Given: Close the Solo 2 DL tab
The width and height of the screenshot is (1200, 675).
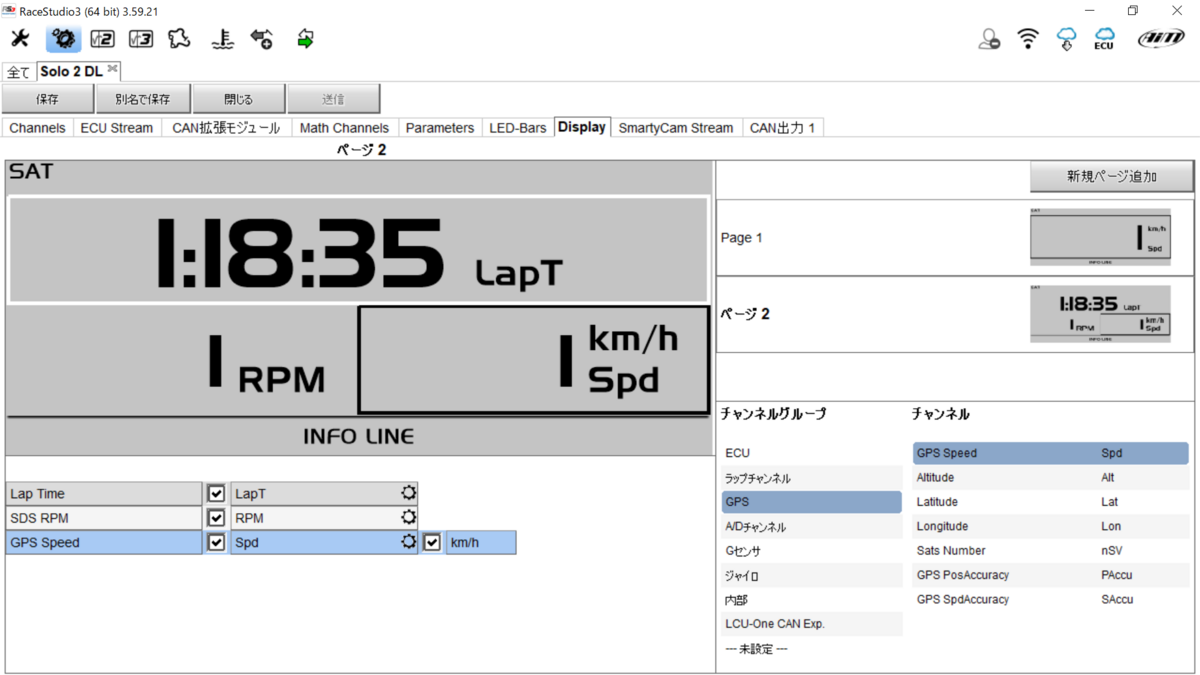Looking at the screenshot, I should coord(112,69).
